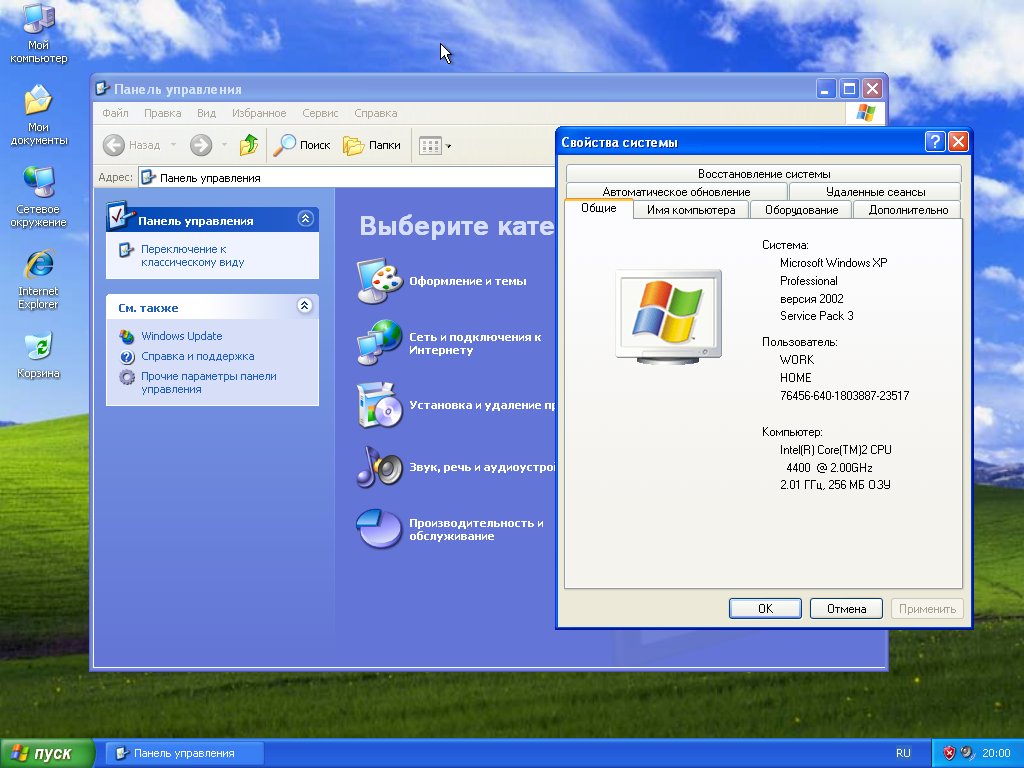Click the Звук, речь и аудиоустройства icon

379,467
